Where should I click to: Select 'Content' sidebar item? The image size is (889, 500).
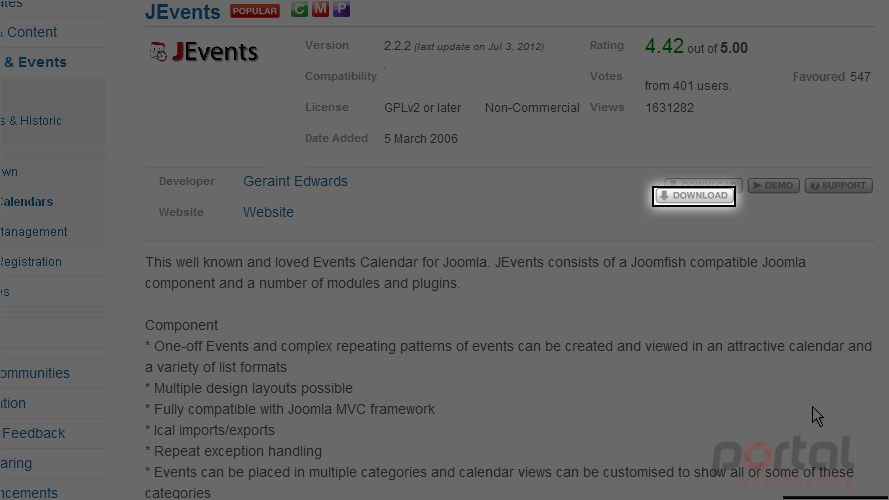(x=32, y=32)
